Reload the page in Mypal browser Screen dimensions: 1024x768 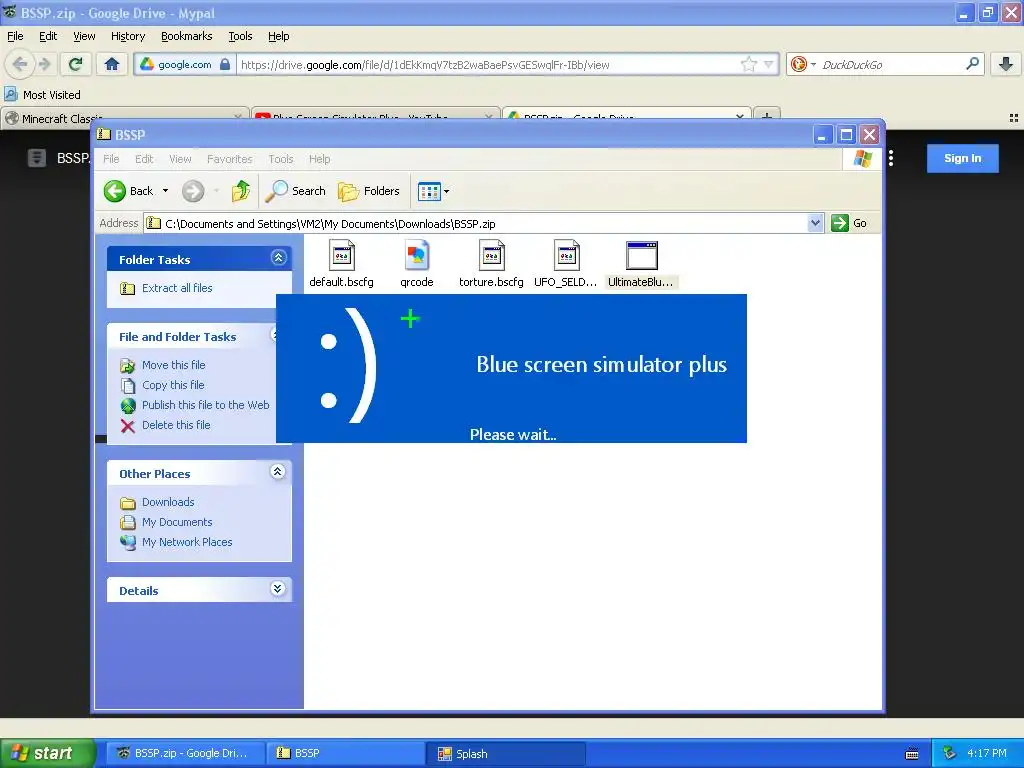pyautogui.click(x=76, y=64)
